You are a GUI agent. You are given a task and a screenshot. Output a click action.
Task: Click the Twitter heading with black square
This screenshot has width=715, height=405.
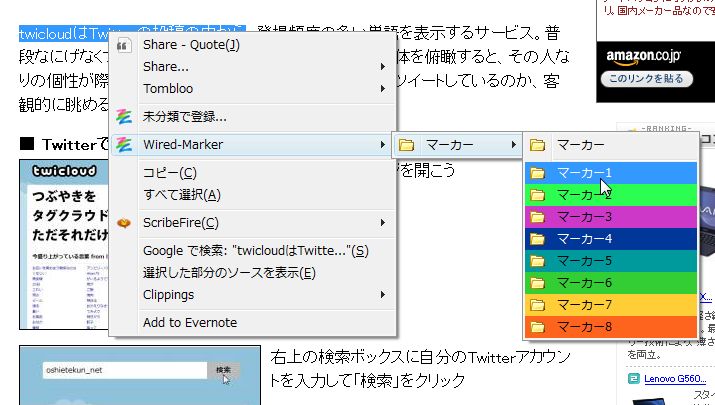click(x=64, y=145)
